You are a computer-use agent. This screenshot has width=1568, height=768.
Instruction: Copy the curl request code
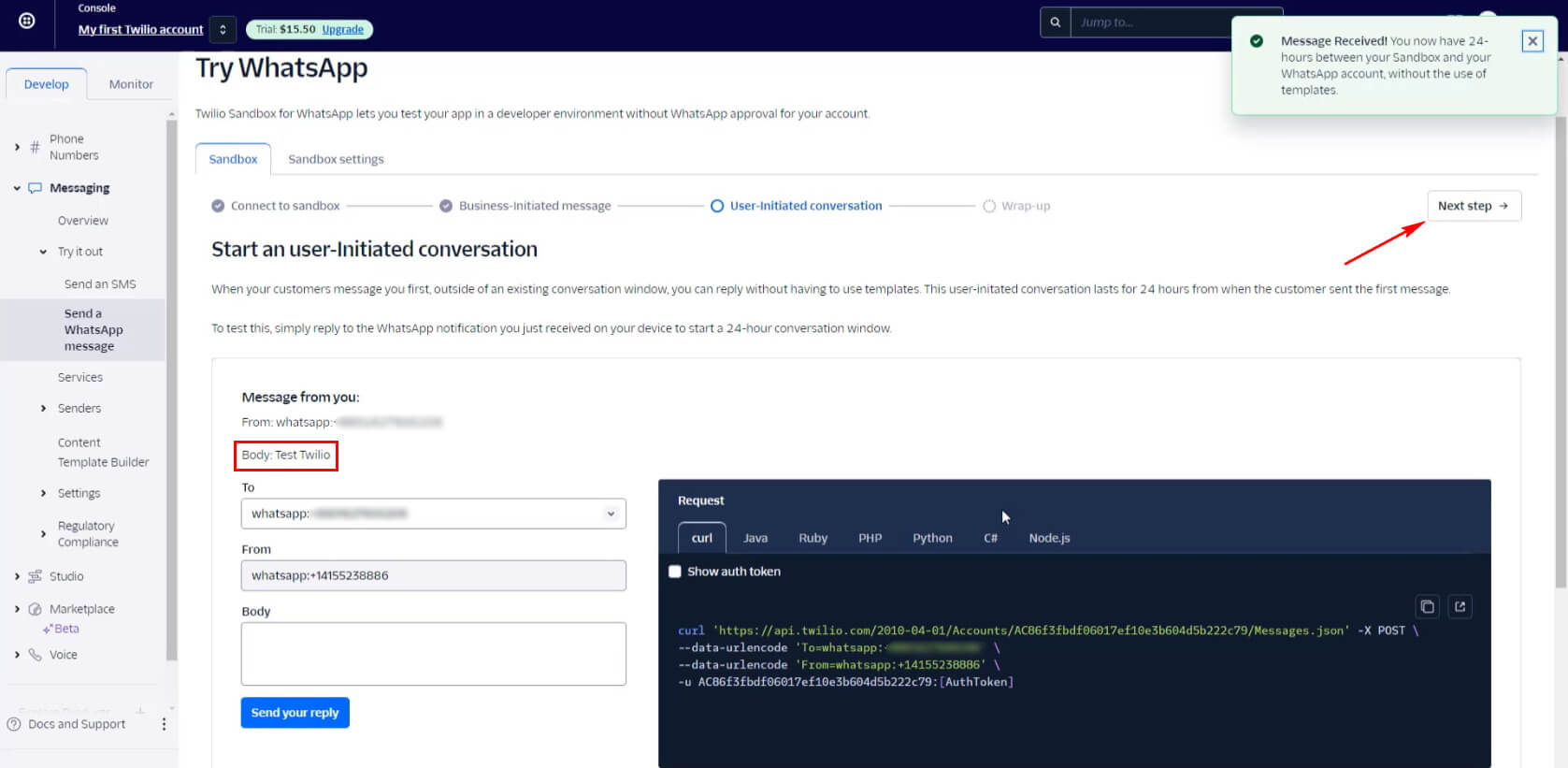click(x=1427, y=606)
